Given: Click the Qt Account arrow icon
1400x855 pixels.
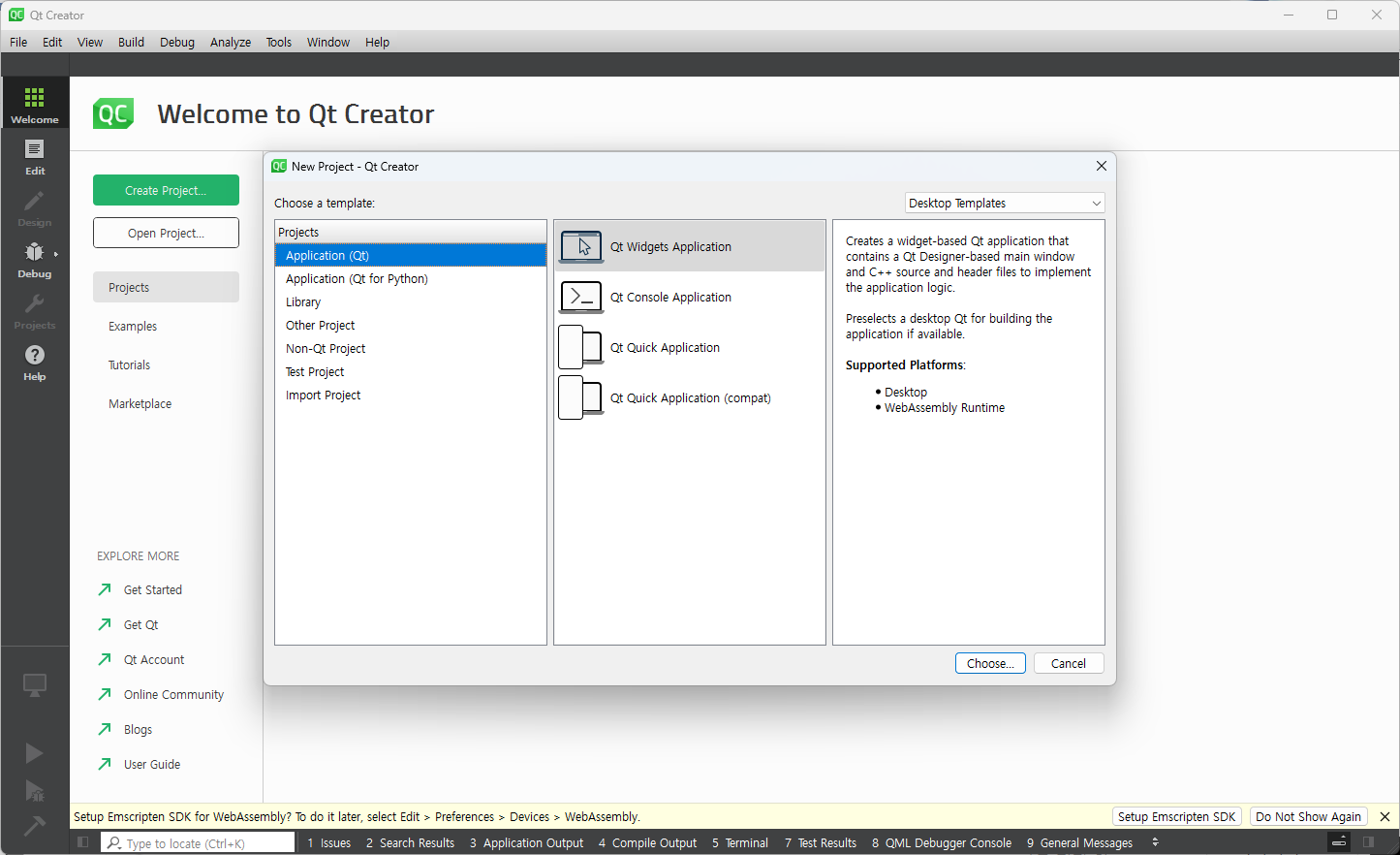Looking at the screenshot, I should coord(105,659).
